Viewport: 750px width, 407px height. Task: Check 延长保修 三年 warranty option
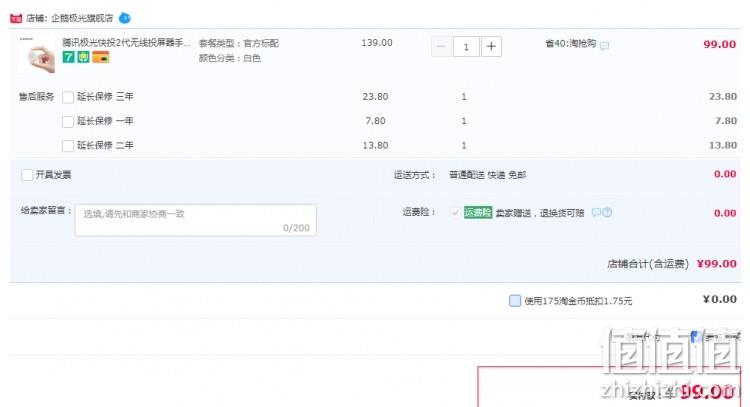coord(68,97)
